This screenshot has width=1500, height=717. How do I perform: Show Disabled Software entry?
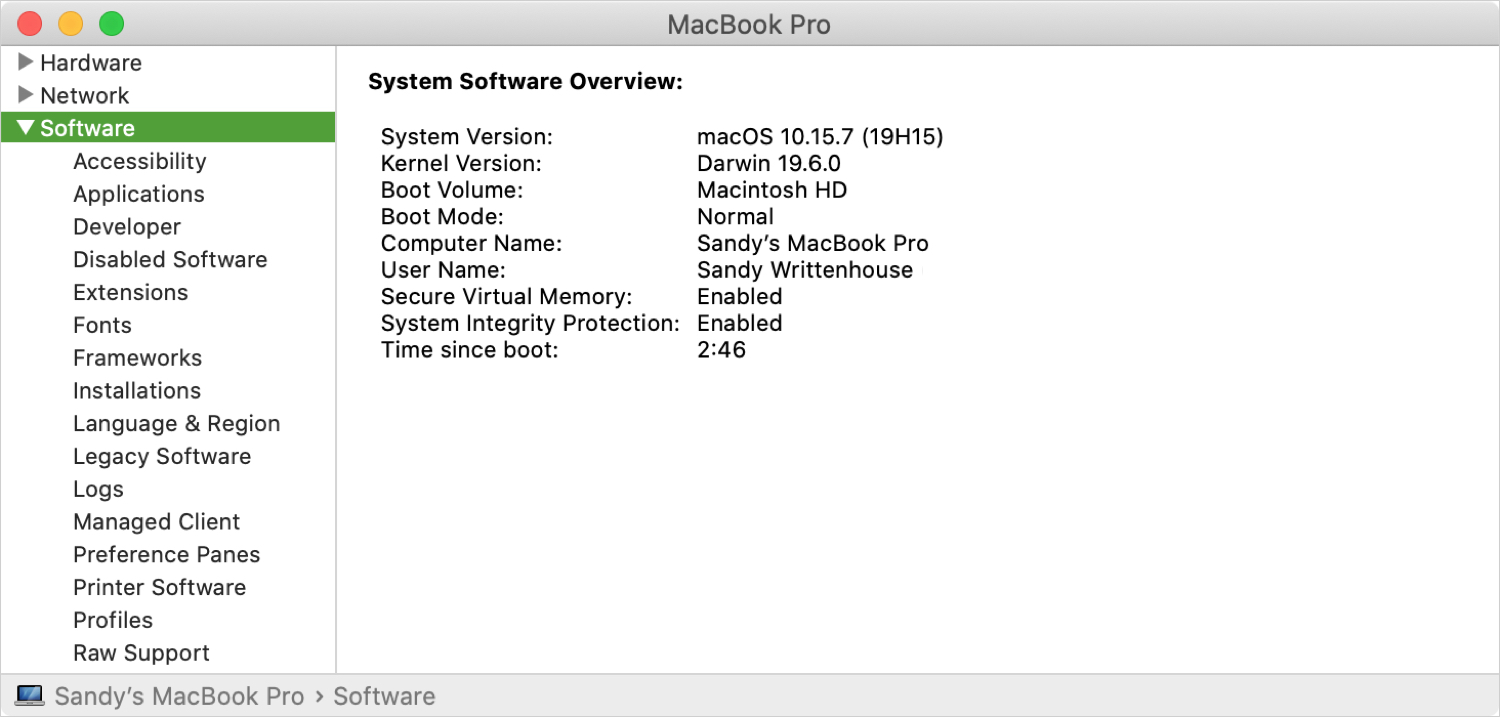pos(170,260)
